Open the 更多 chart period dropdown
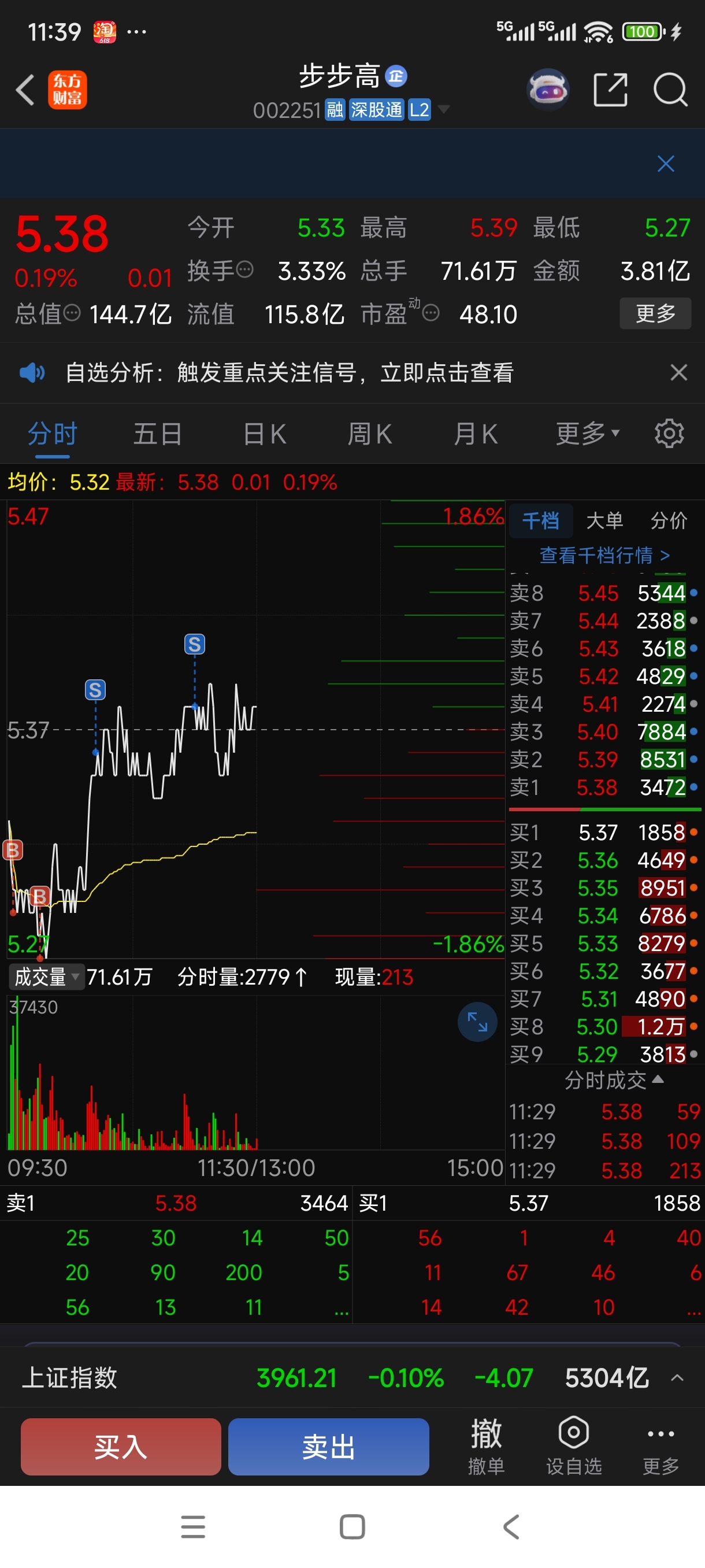This screenshot has height=1568, width=705. click(587, 434)
